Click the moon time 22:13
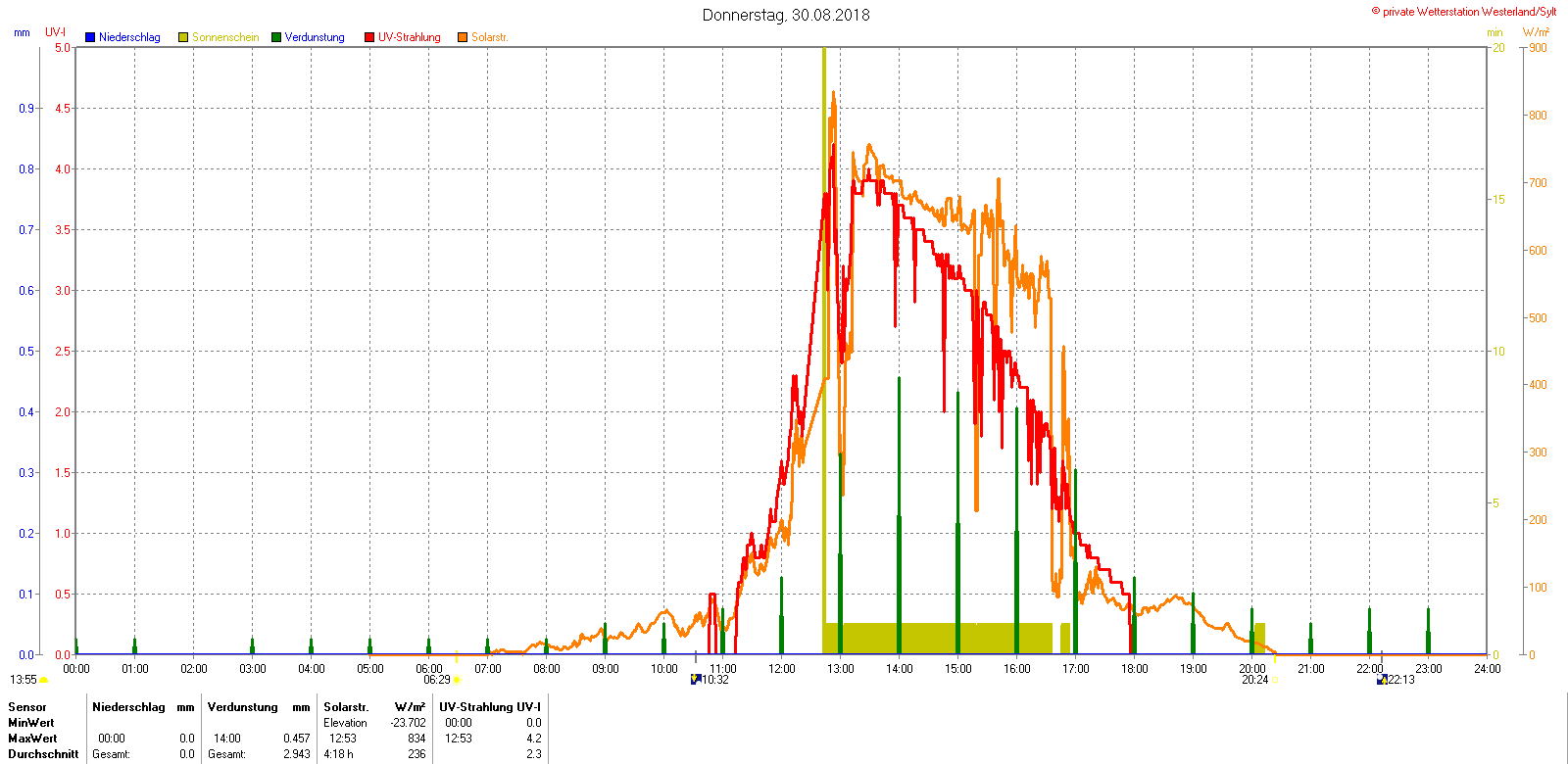Screen dimensions: 1568x764 click(x=1401, y=680)
